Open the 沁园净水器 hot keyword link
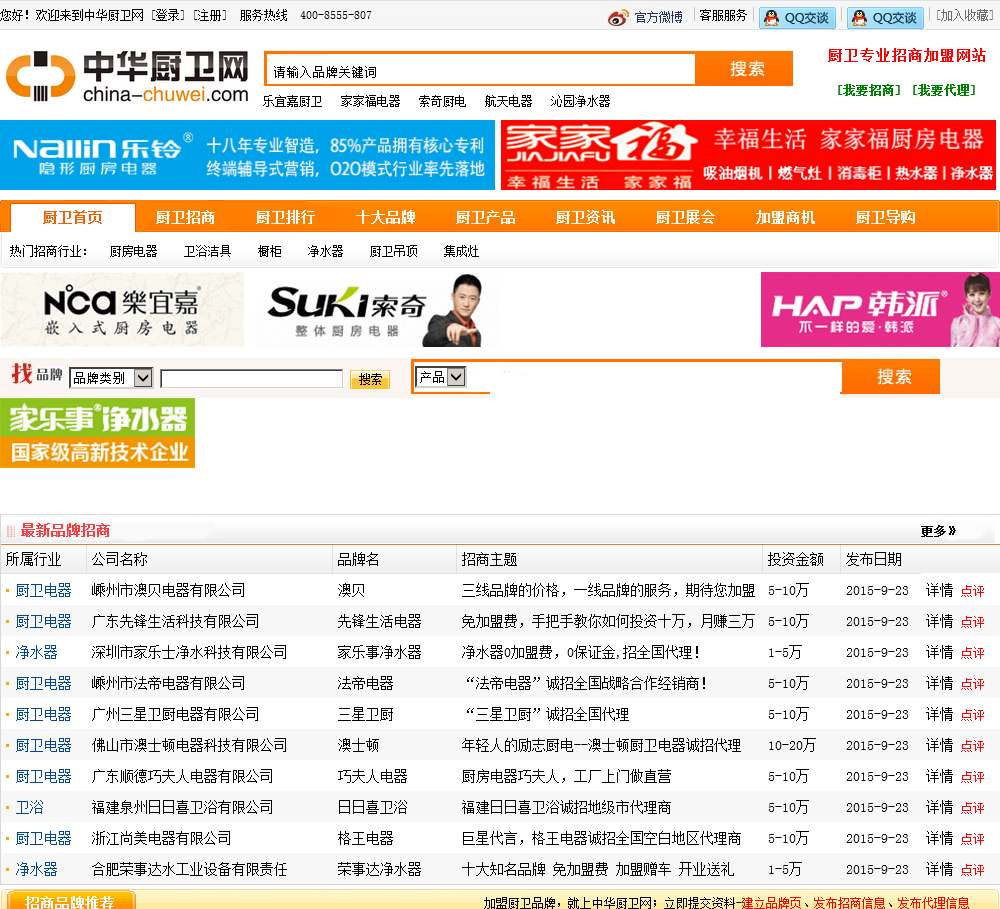Screen dimensions: 1000x909 pyautogui.click(x=580, y=101)
